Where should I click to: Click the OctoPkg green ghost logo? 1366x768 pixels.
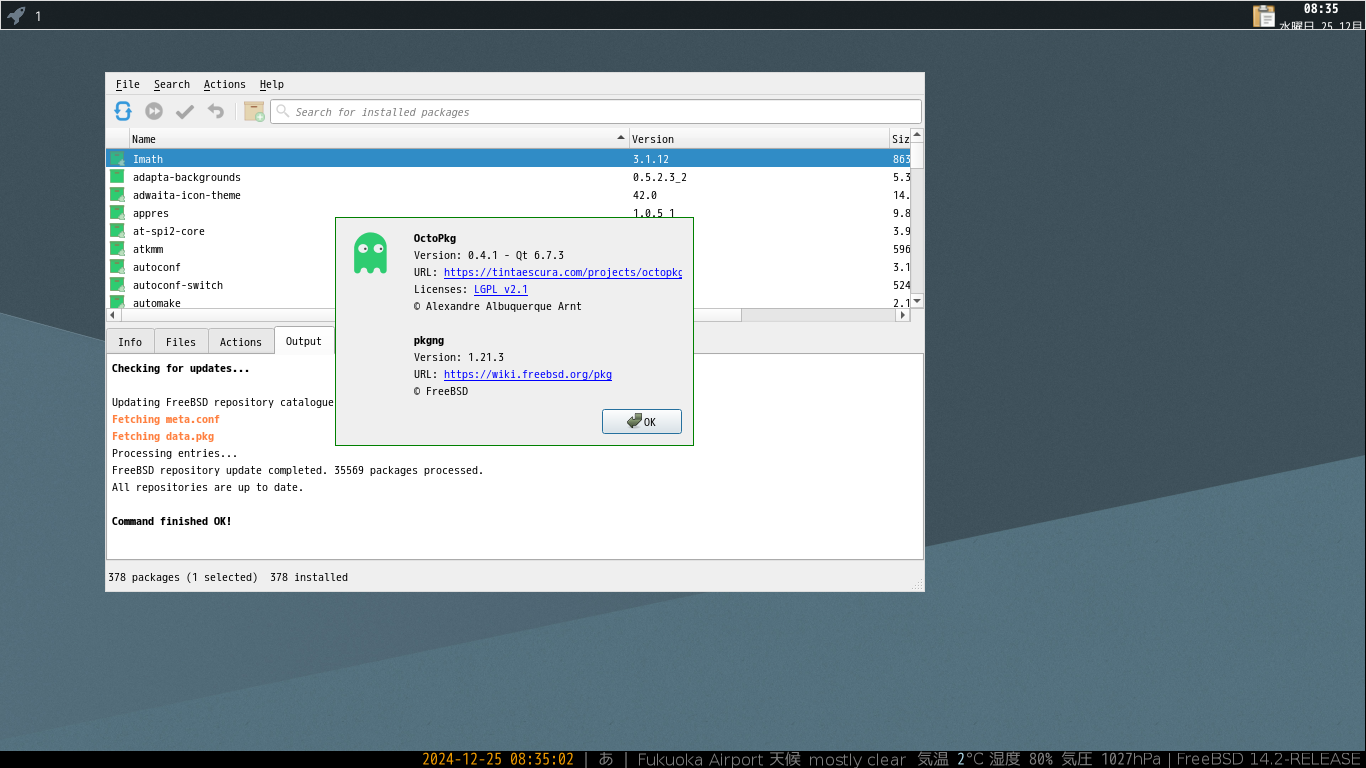370,253
